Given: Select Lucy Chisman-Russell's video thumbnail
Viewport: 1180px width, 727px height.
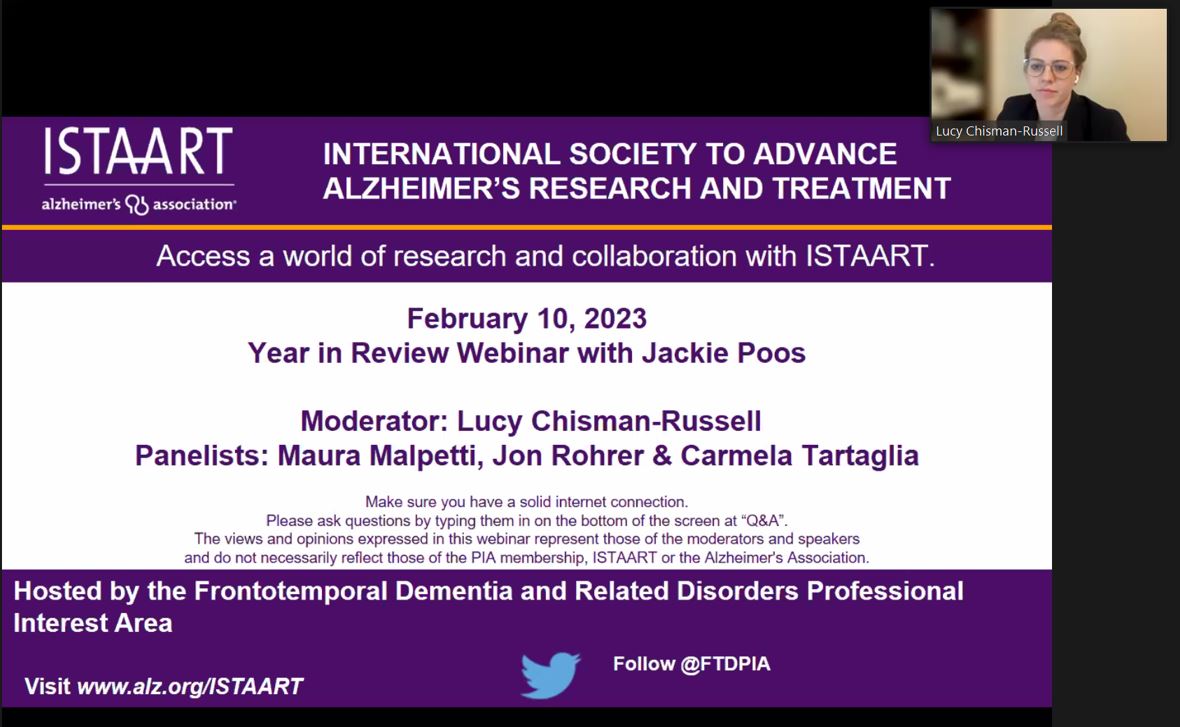Looking at the screenshot, I should click(1048, 75).
